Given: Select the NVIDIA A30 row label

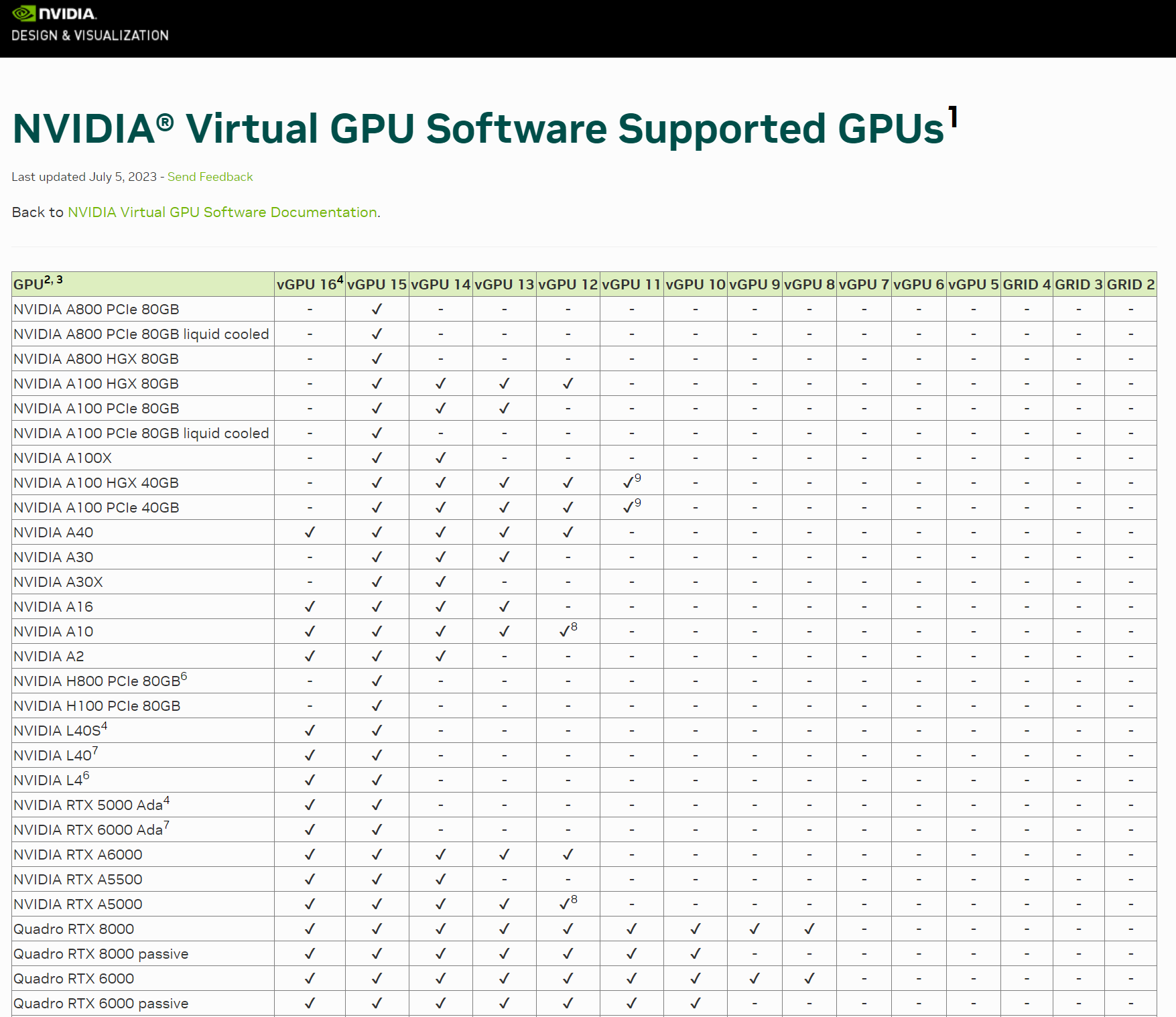Looking at the screenshot, I should pos(54,557).
